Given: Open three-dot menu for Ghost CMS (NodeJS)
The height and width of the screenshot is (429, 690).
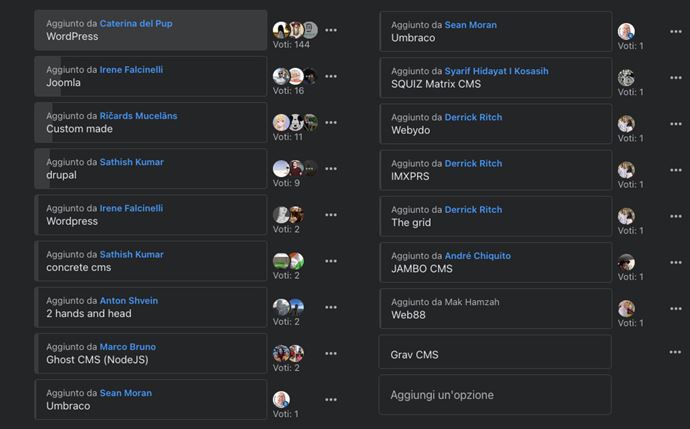Looking at the screenshot, I should click(331, 353).
